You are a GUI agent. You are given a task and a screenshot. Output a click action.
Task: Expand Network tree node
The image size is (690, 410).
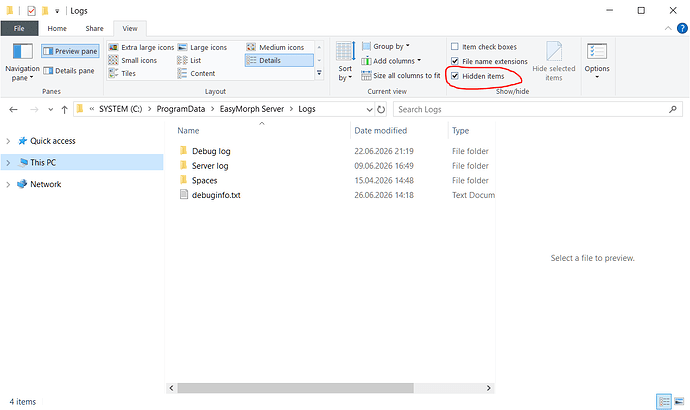[8, 184]
